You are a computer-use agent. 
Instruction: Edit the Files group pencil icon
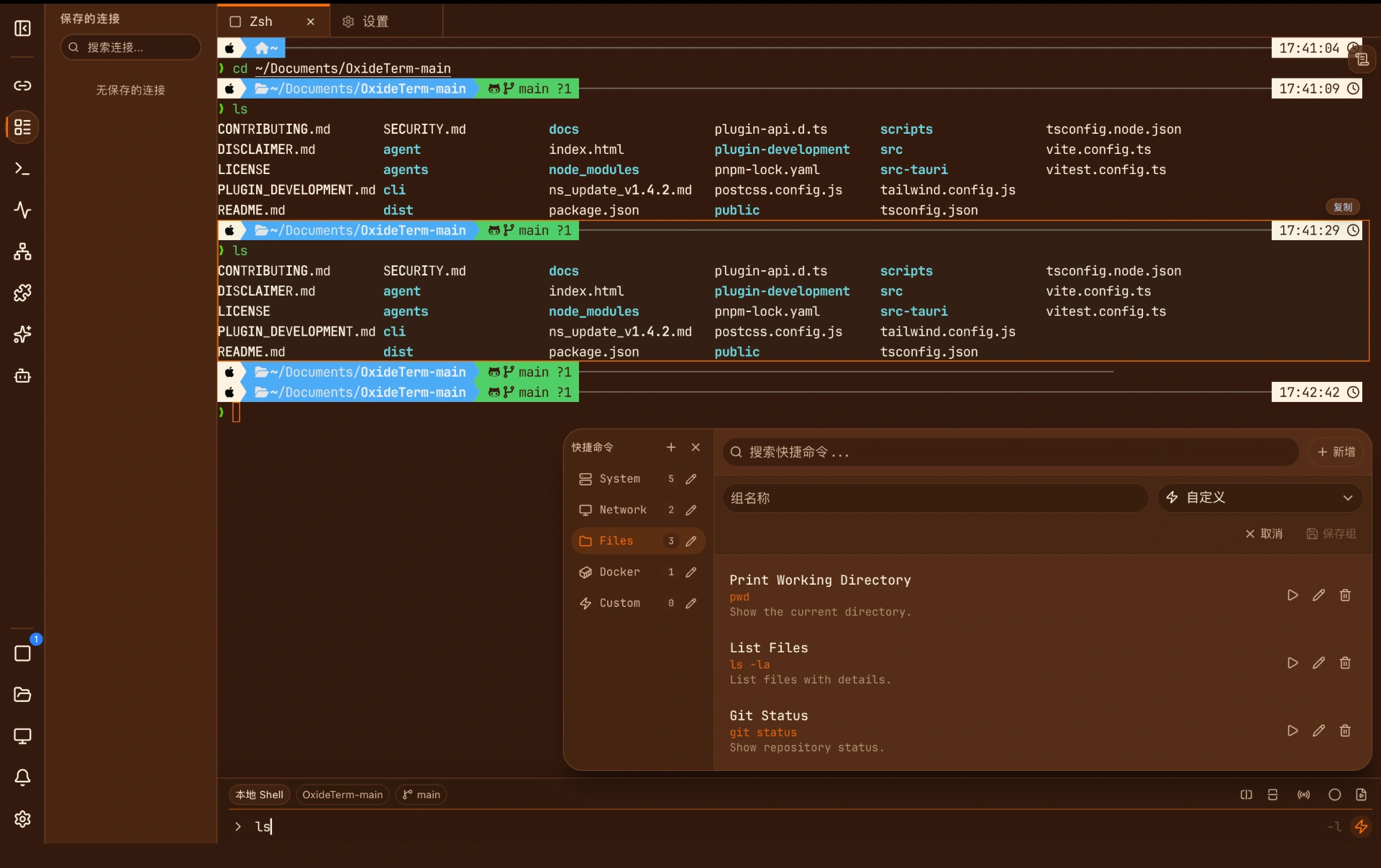[x=691, y=541]
